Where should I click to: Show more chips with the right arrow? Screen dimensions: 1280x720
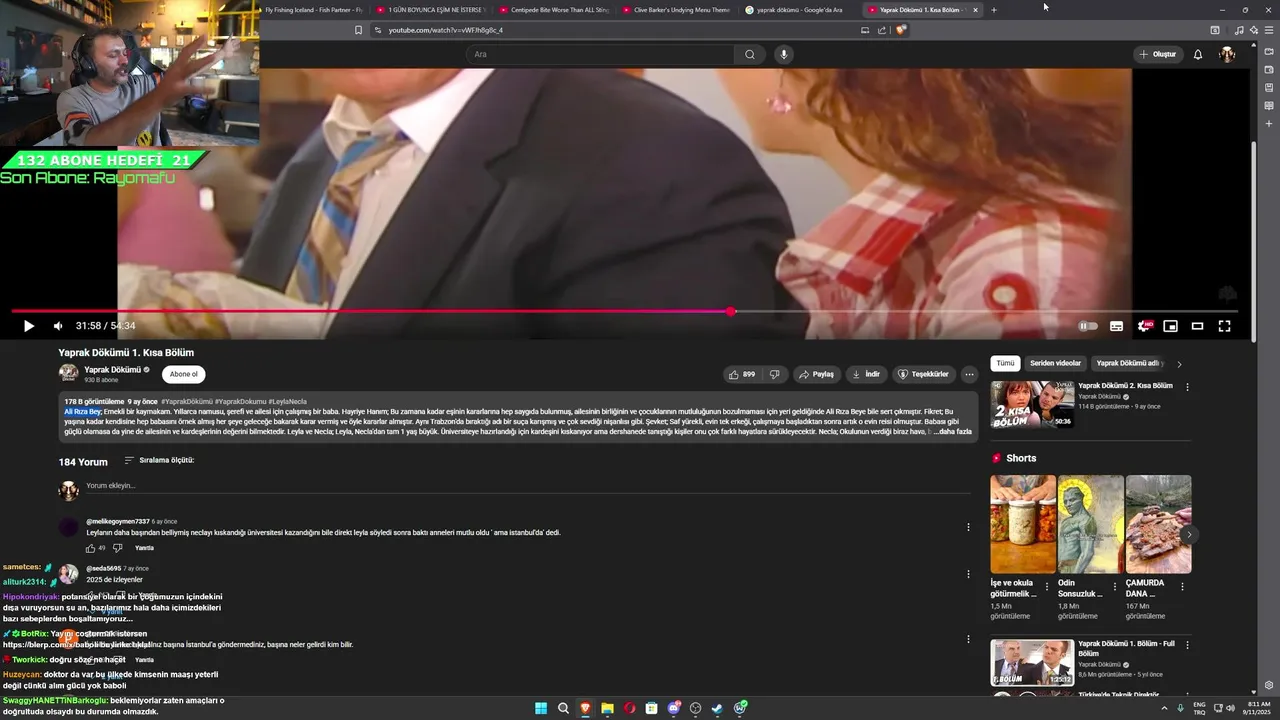pyautogui.click(x=1179, y=364)
